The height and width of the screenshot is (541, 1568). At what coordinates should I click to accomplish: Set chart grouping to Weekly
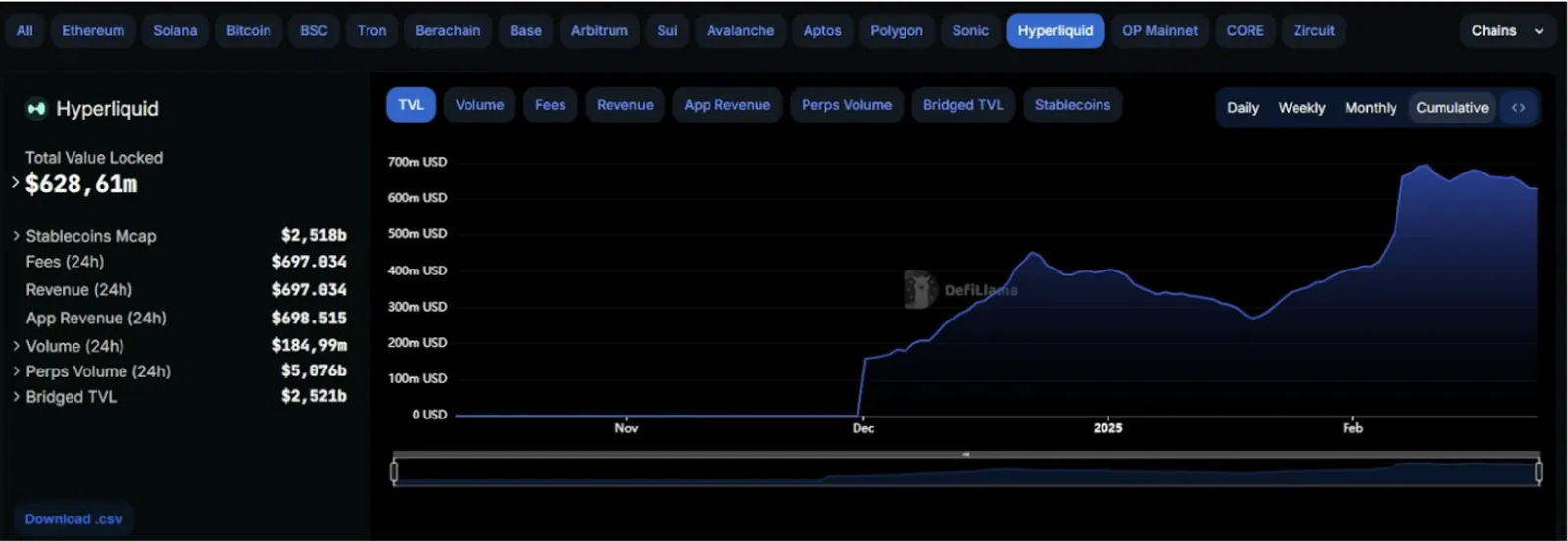coord(1301,108)
